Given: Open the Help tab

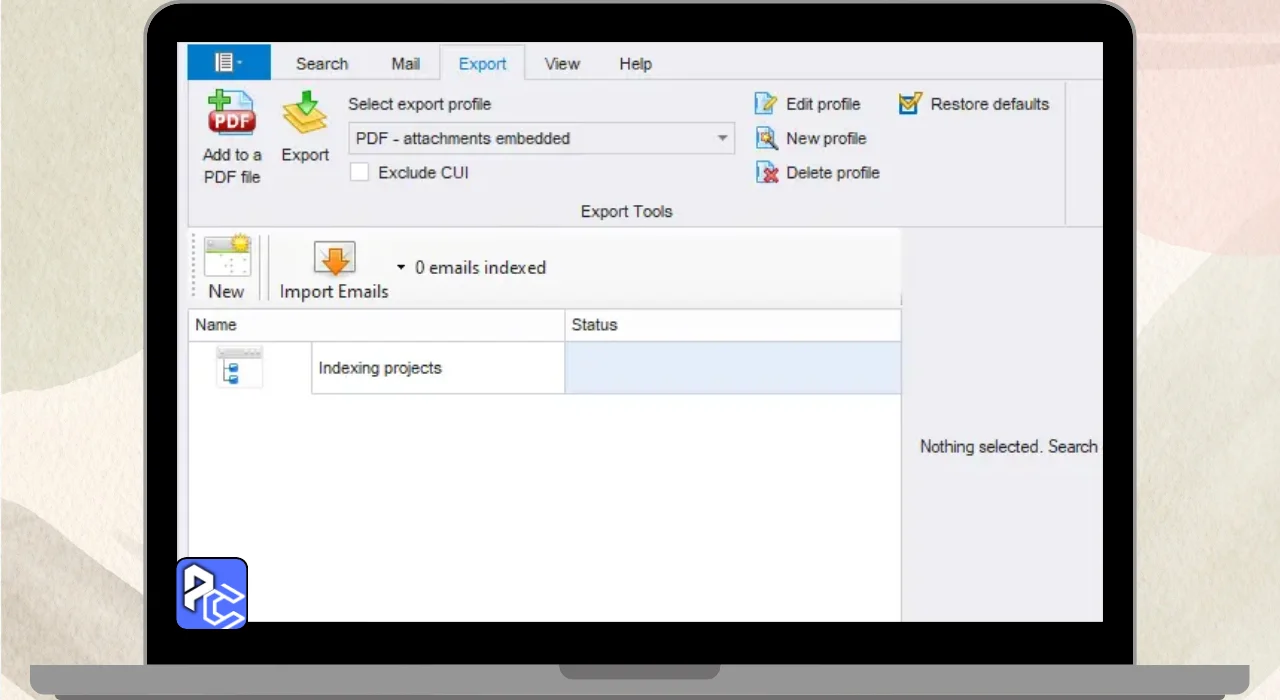Looking at the screenshot, I should coord(635,64).
